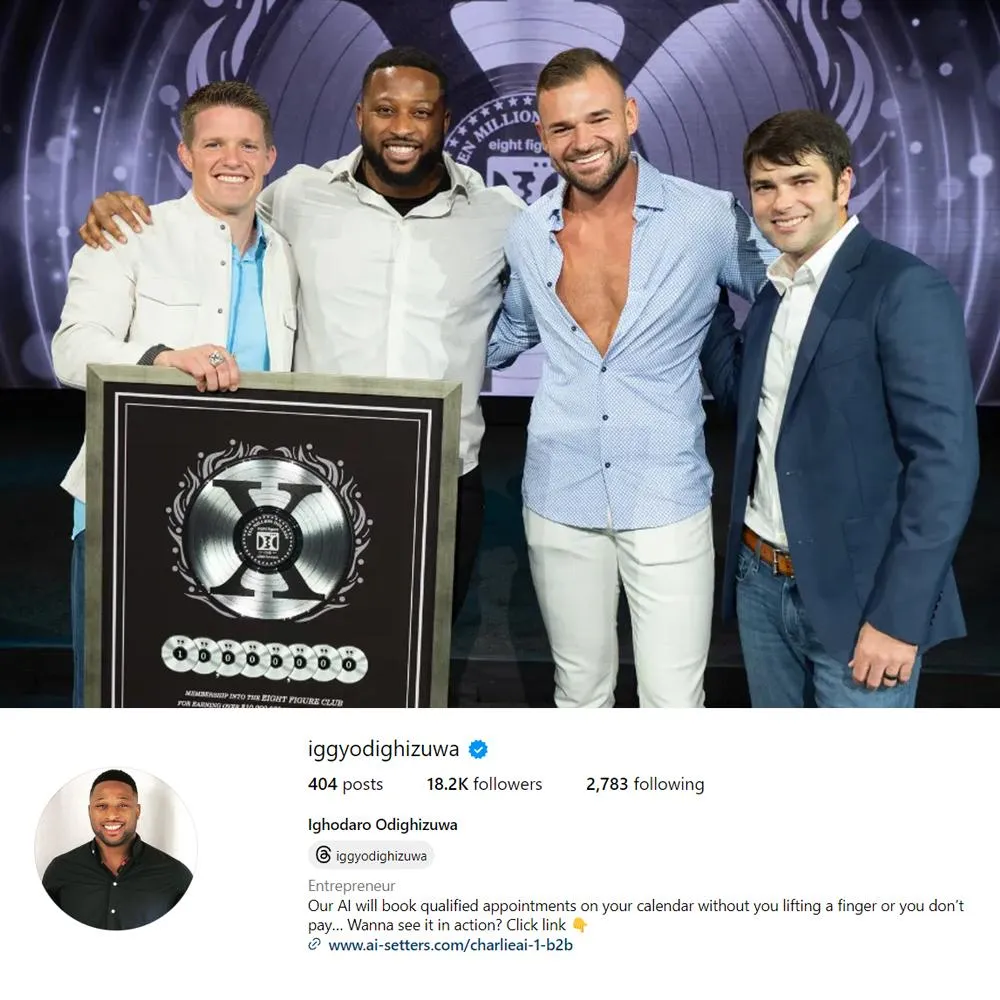
Task: Click the Ighodaro Odighizuwa display name
Action: tap(383, 825)
